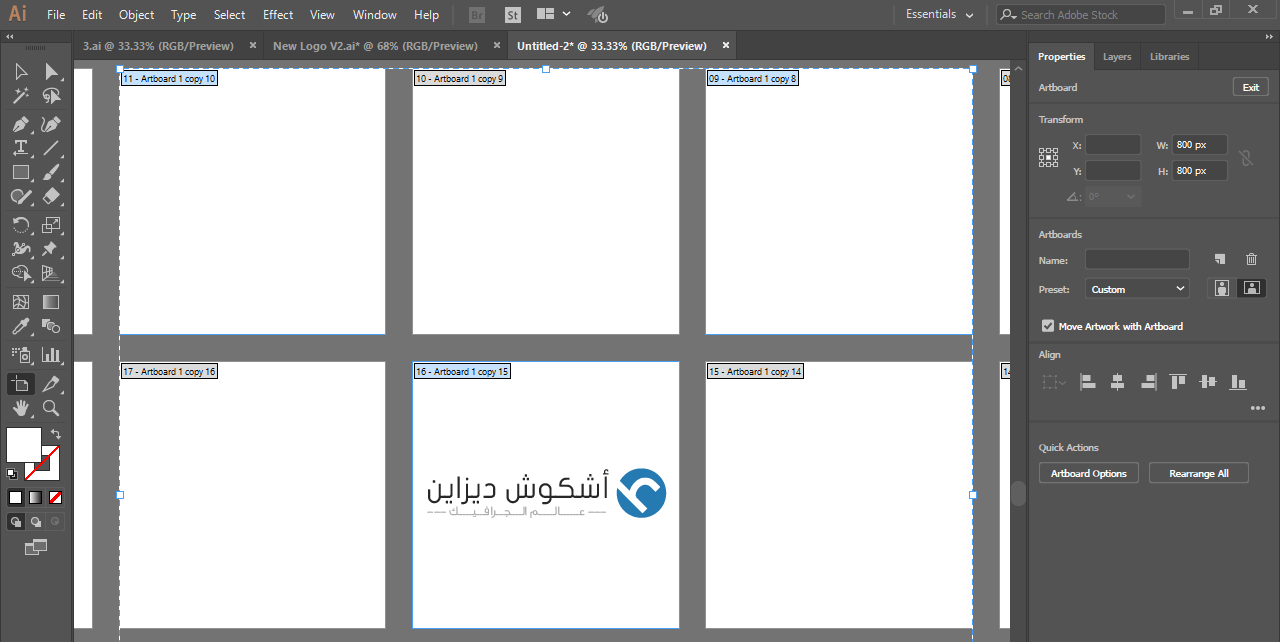Delete artboard using the trash icon

coord(1251,259)
